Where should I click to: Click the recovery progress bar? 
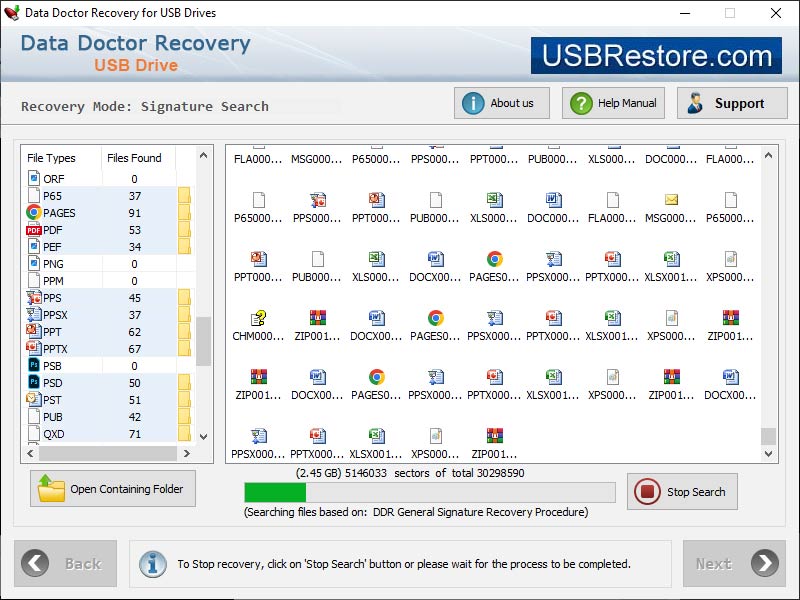pos(428,492)
